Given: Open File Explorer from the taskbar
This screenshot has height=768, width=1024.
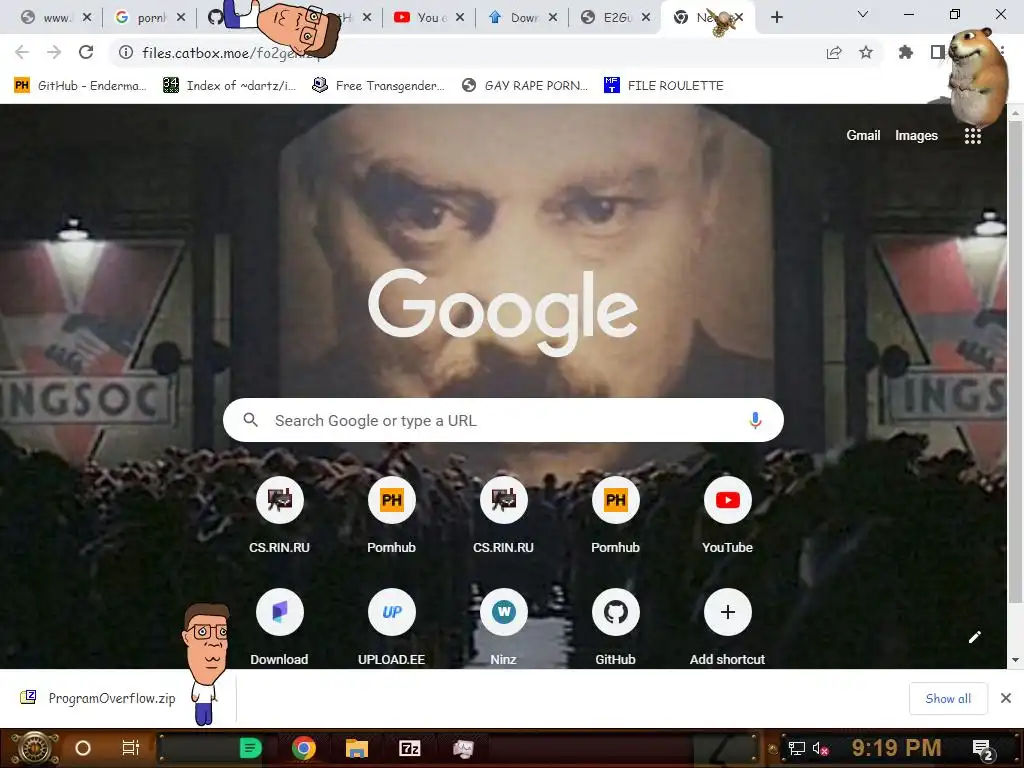Looking at the screenshot, I should click(357, 748).
